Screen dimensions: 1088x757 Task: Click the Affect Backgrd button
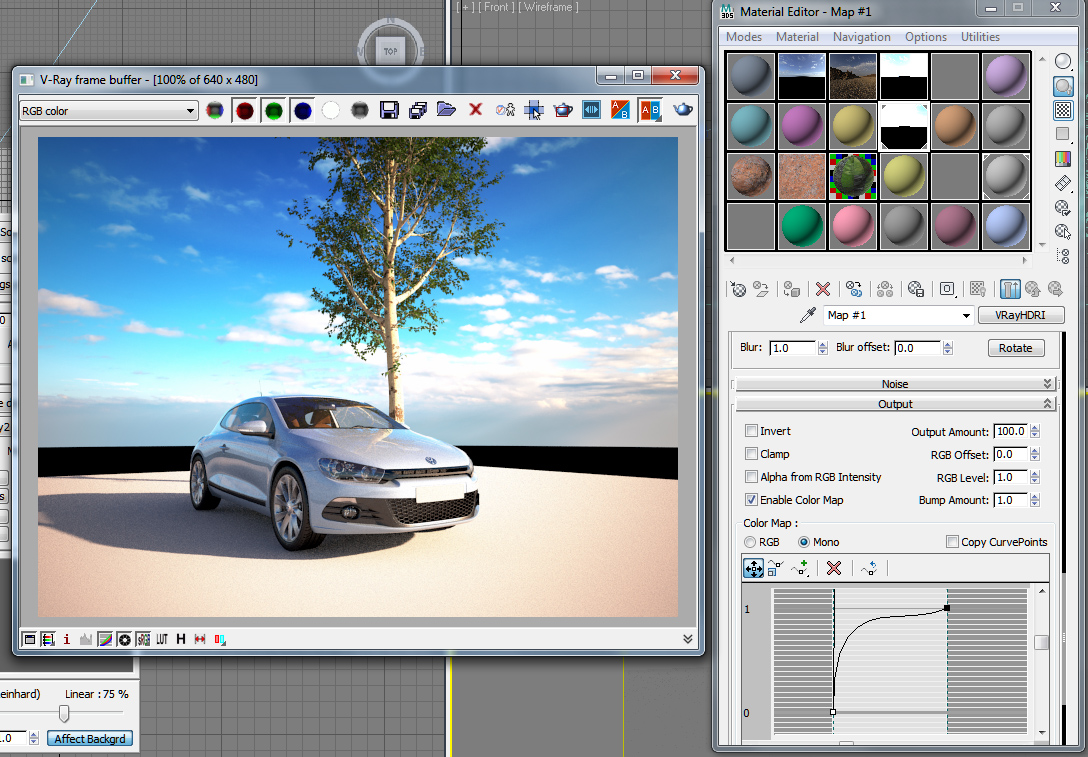(x=90, y=739)
